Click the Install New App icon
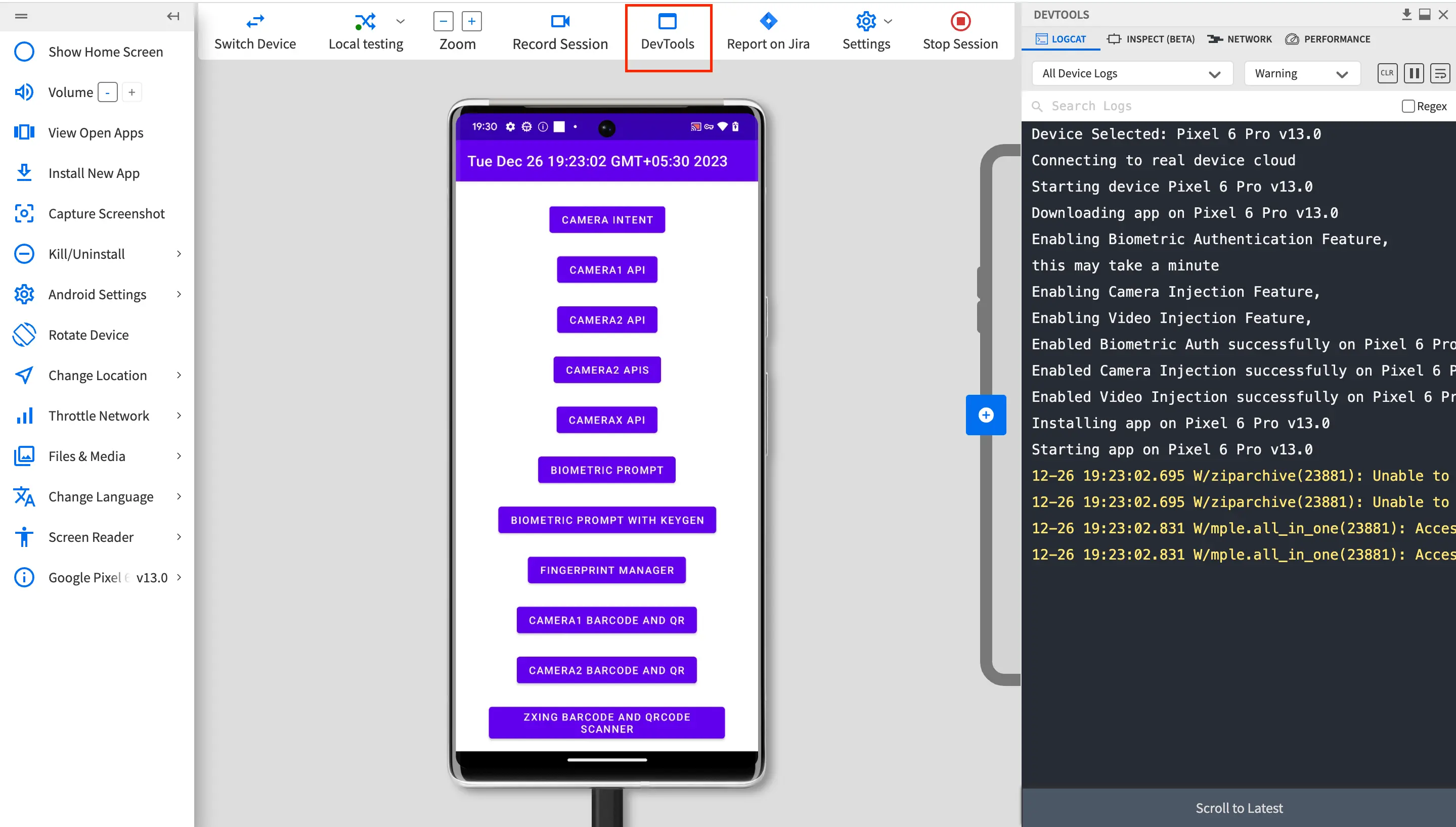The image size is (1456, 827). click(24, 173)
